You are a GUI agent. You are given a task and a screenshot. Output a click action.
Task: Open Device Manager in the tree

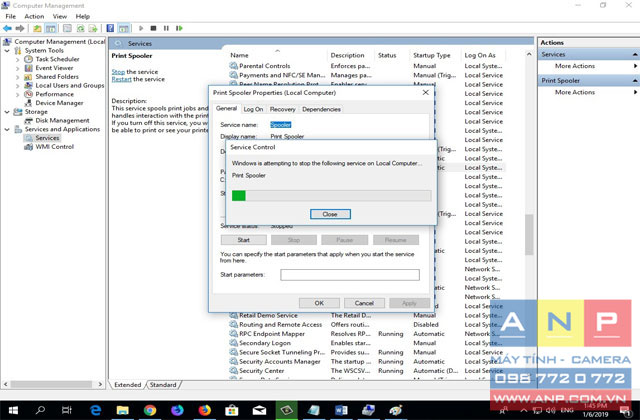click(x=59, y=103)
